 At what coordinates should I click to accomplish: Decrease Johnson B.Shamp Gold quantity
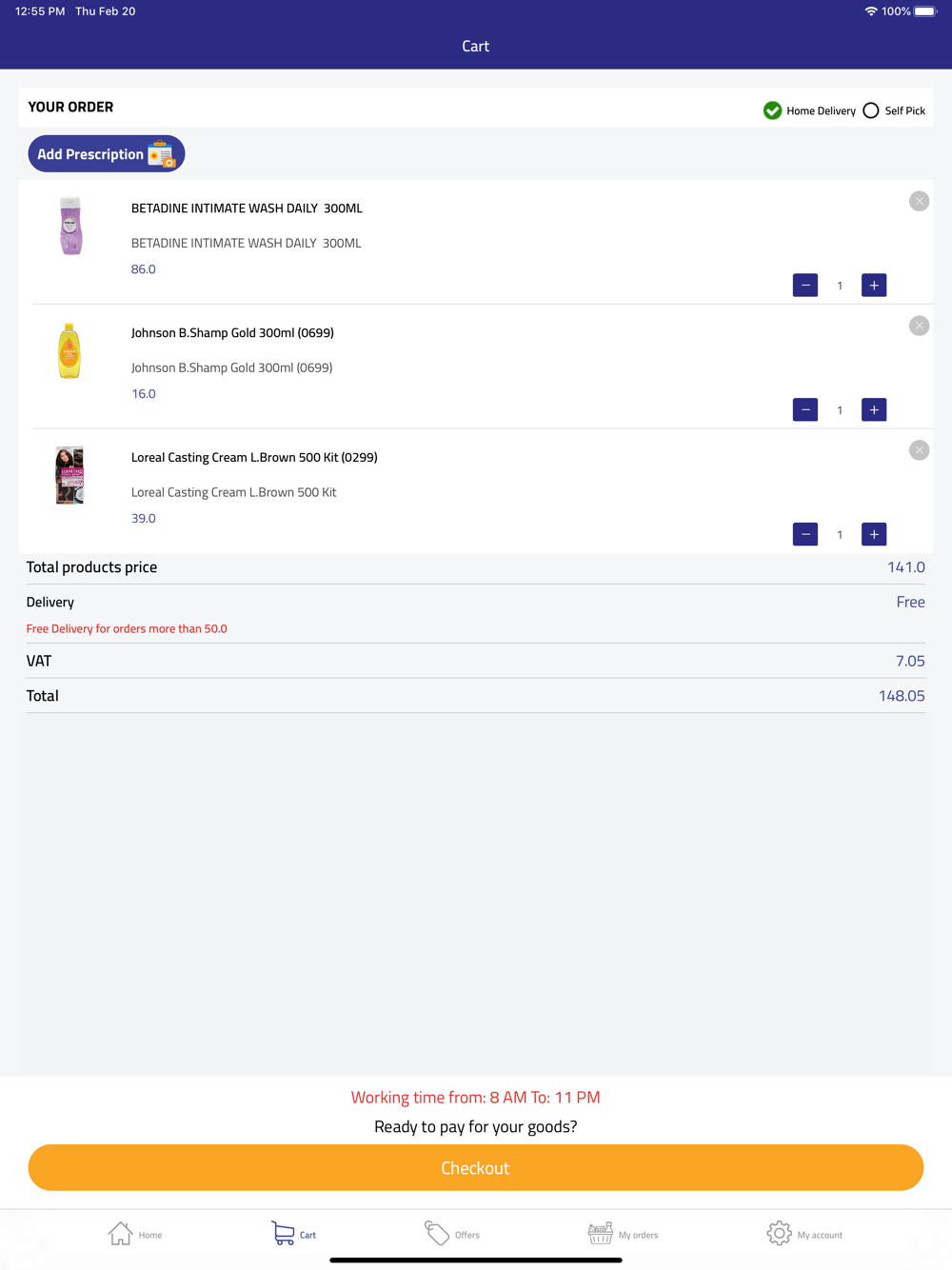point(805,410)
